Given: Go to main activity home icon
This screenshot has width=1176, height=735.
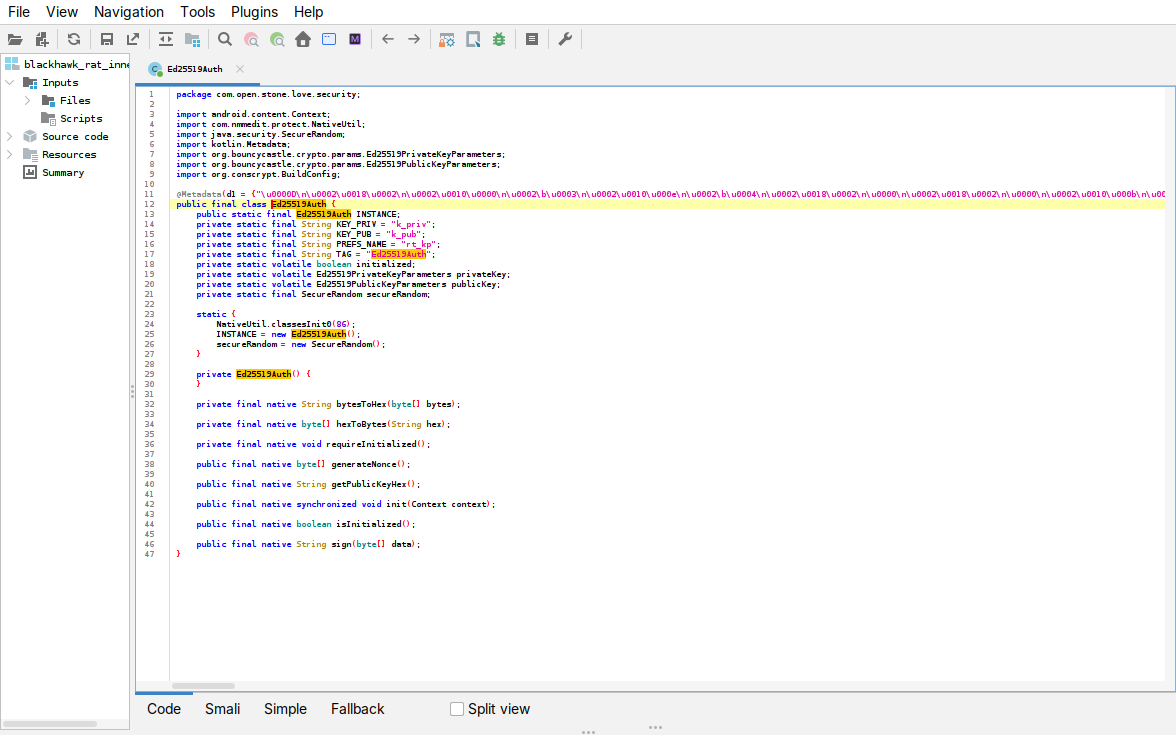Looking at the screenshot, I should [x=303, y=40].
